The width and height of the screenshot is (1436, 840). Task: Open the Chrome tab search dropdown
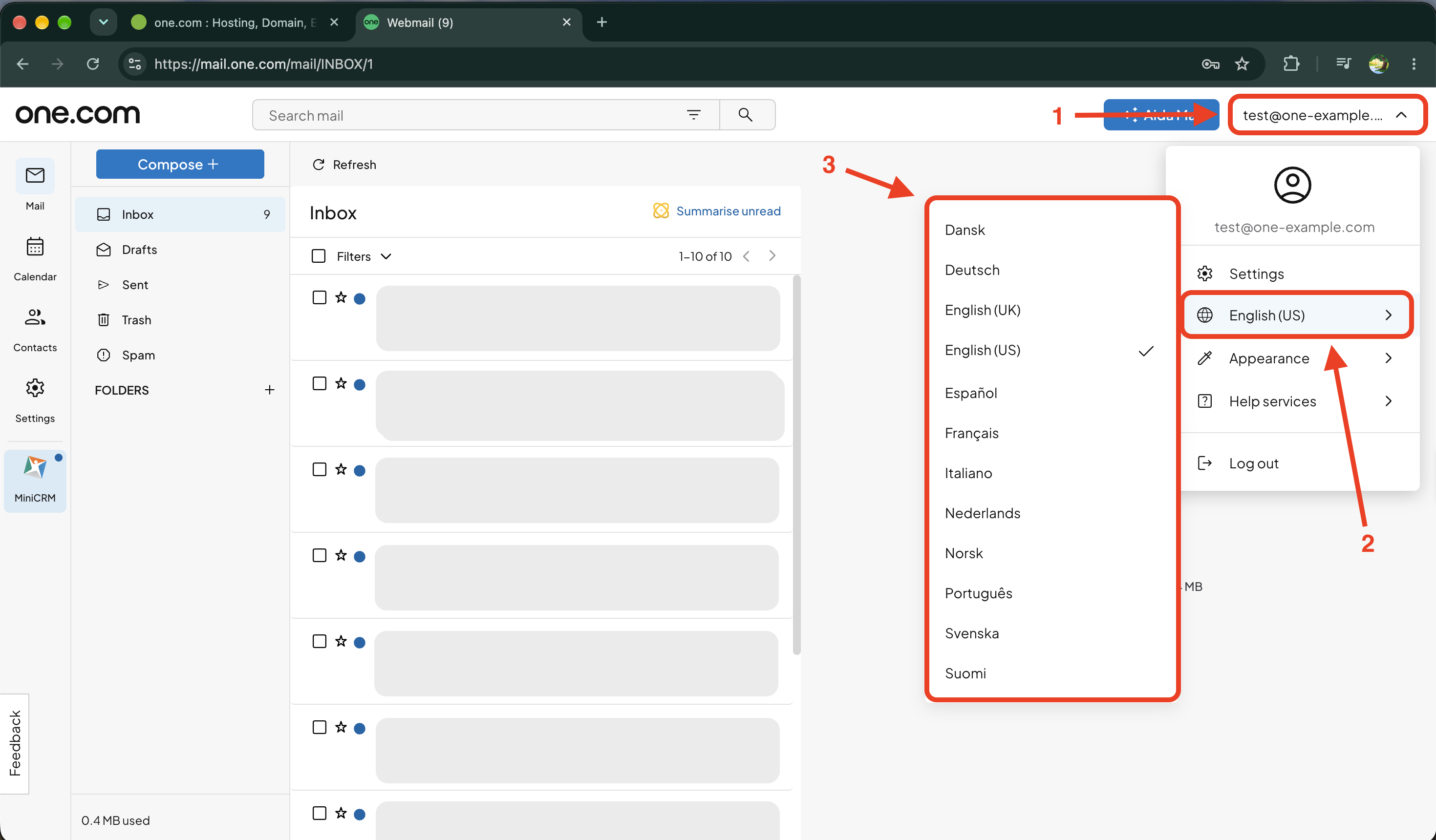(x=103, y=22)
